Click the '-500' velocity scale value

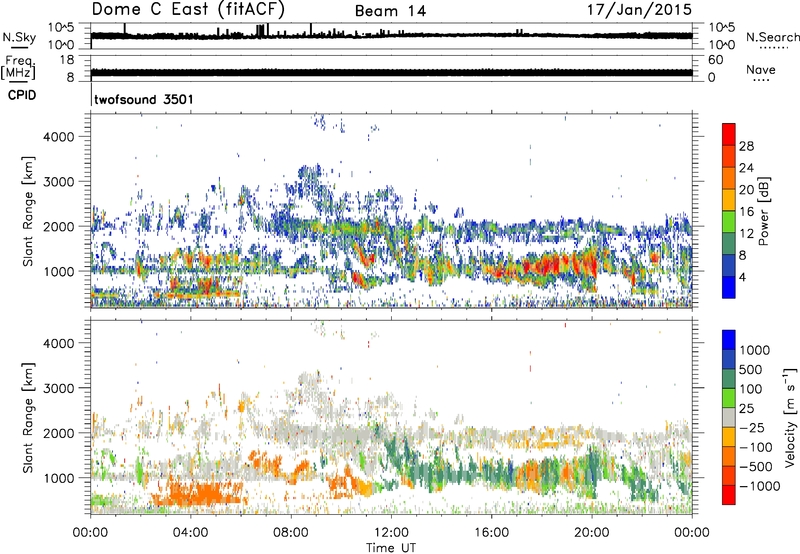pos(756,466)
